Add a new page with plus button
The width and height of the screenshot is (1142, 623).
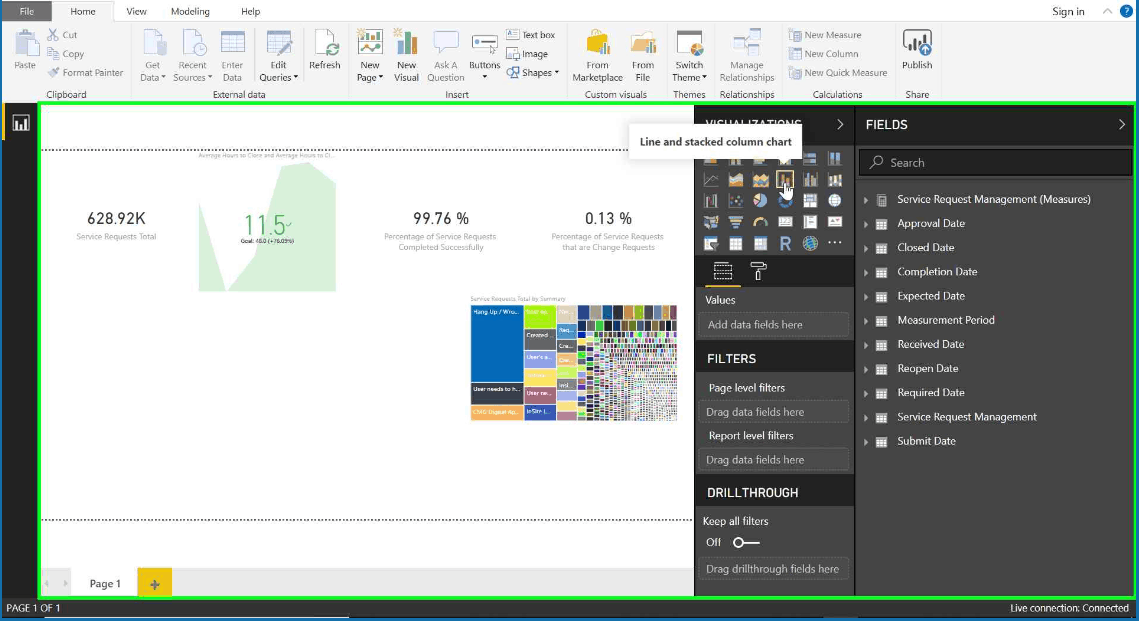coord(154,584)
